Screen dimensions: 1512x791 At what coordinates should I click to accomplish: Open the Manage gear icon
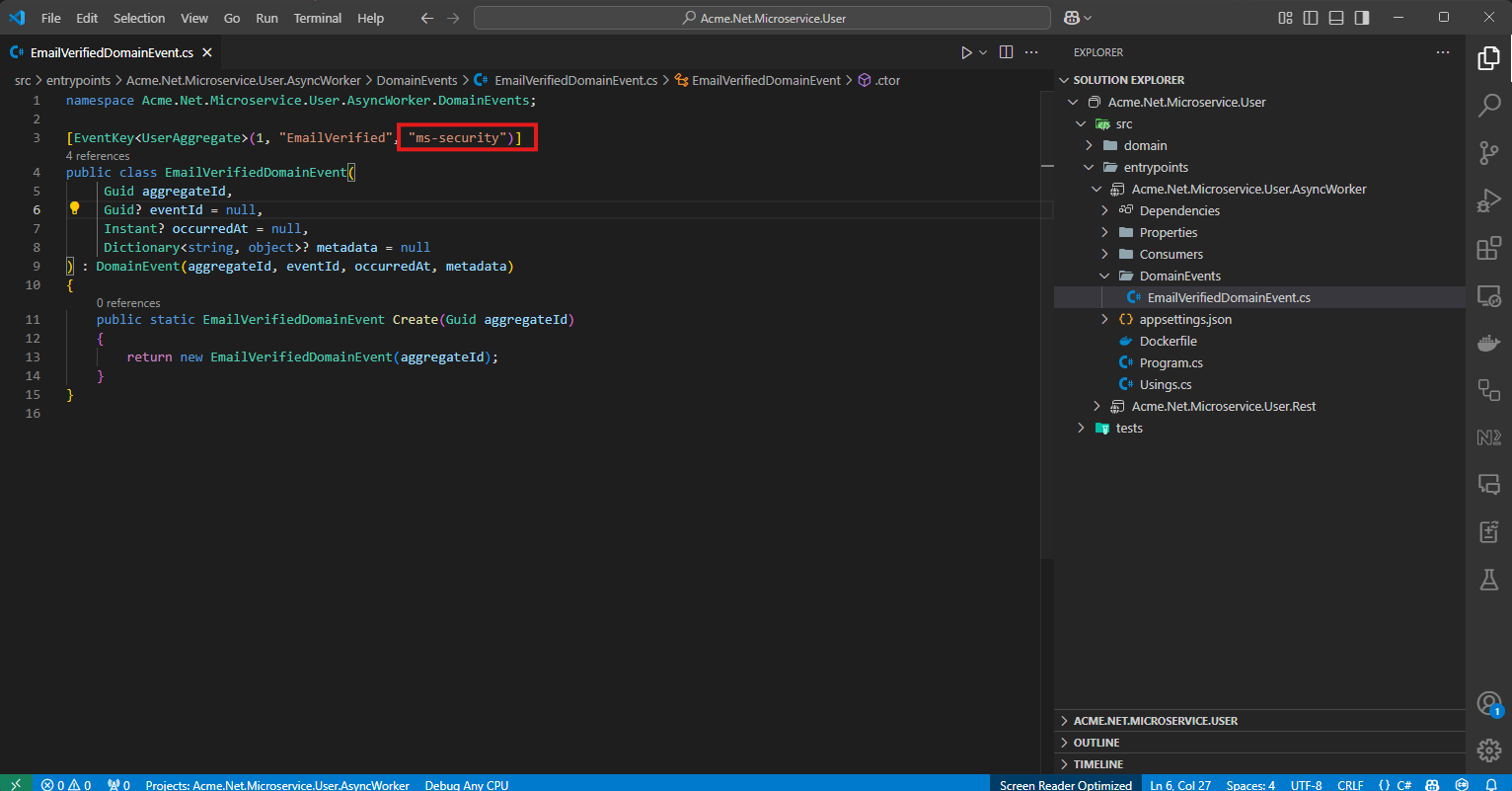1488,751
